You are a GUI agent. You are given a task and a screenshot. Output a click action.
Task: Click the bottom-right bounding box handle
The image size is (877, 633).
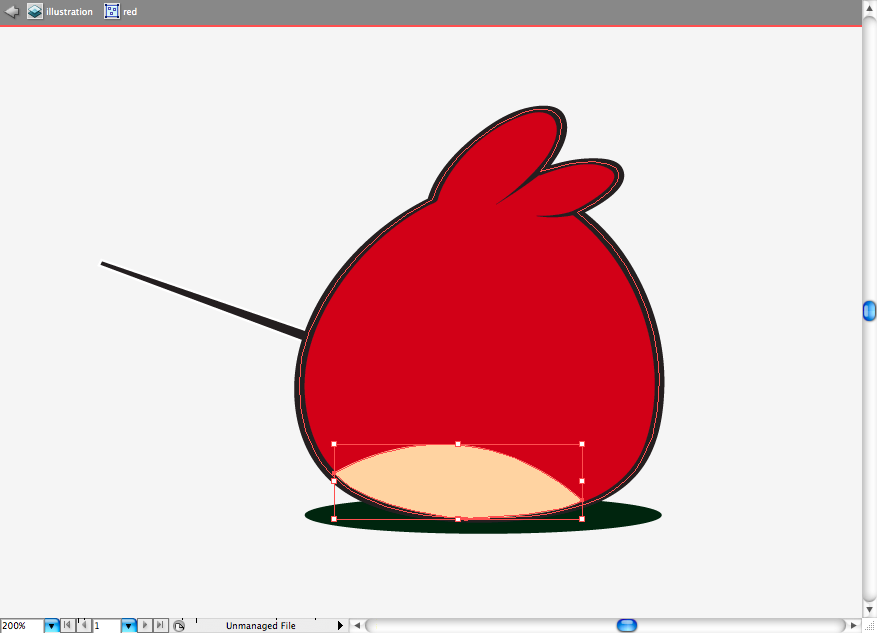[582, 519]
